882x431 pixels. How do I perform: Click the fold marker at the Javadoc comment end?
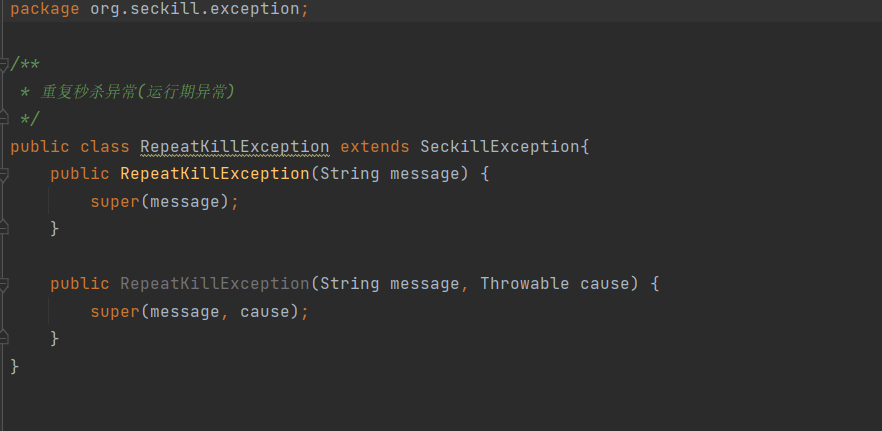coord(4,120)
